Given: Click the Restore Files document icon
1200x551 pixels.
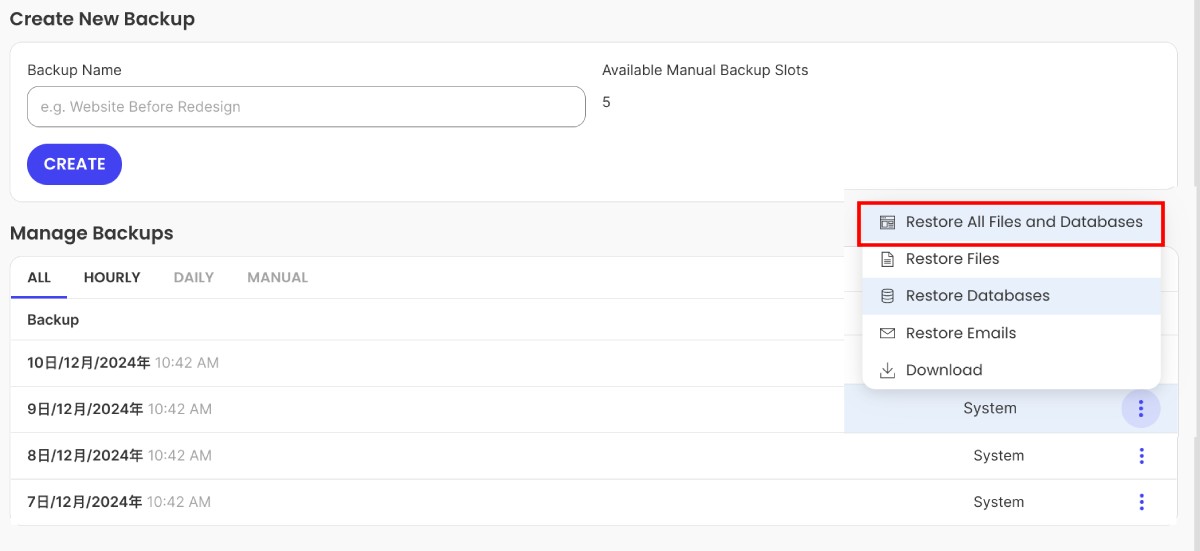Looking at the screenshot, I should point(887,260).
